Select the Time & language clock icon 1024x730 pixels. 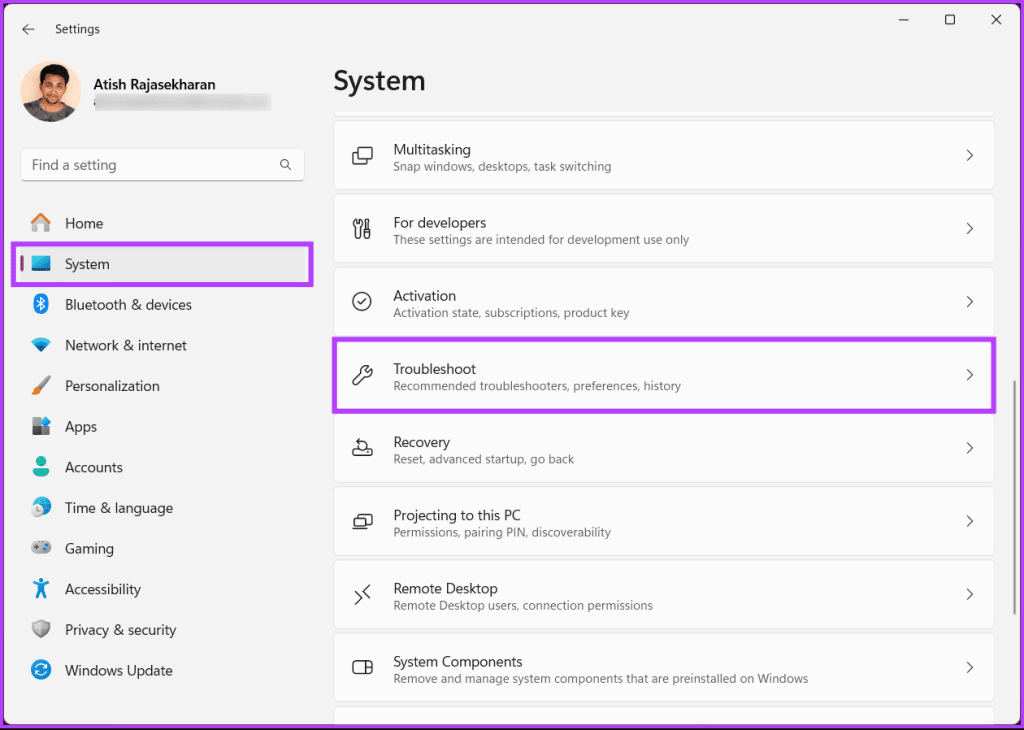tap(40, 507)
